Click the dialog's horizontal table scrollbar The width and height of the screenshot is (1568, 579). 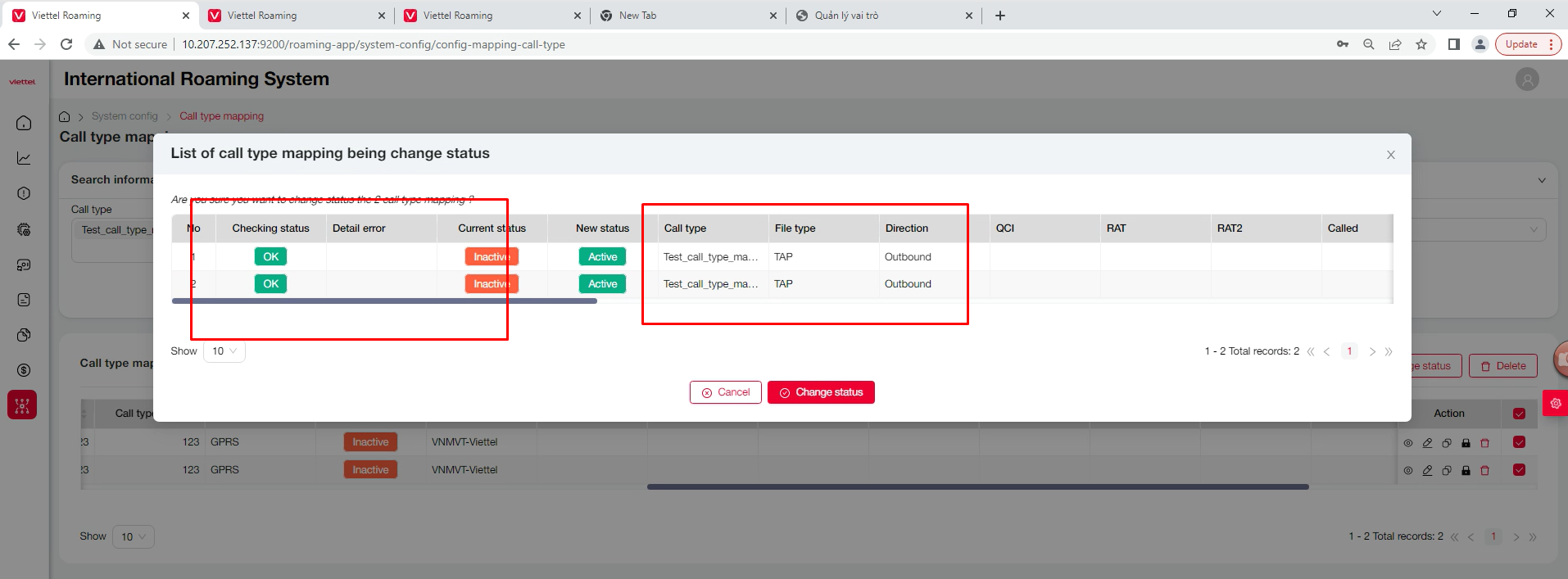(384, 301)
